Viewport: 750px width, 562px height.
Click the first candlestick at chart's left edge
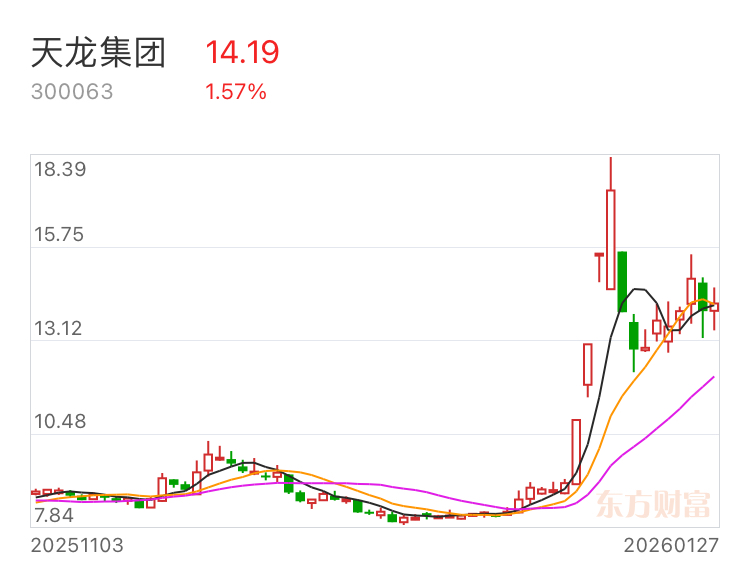point(36,492)
